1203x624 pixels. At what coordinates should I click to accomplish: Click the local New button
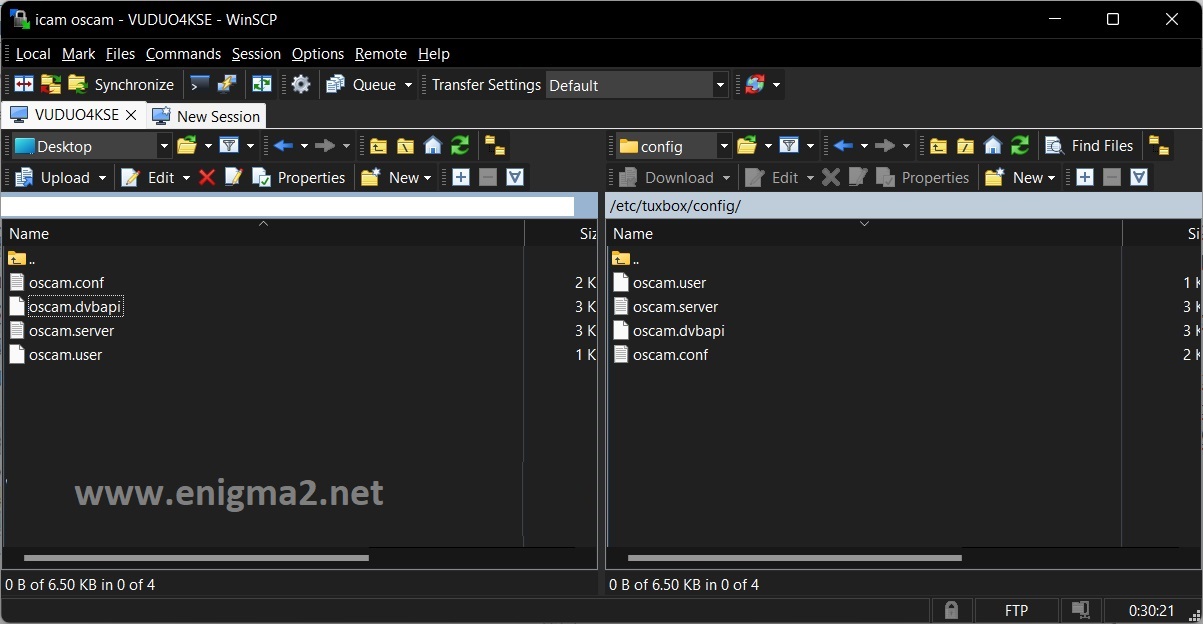pyautogui.click(x=397, y=177)
